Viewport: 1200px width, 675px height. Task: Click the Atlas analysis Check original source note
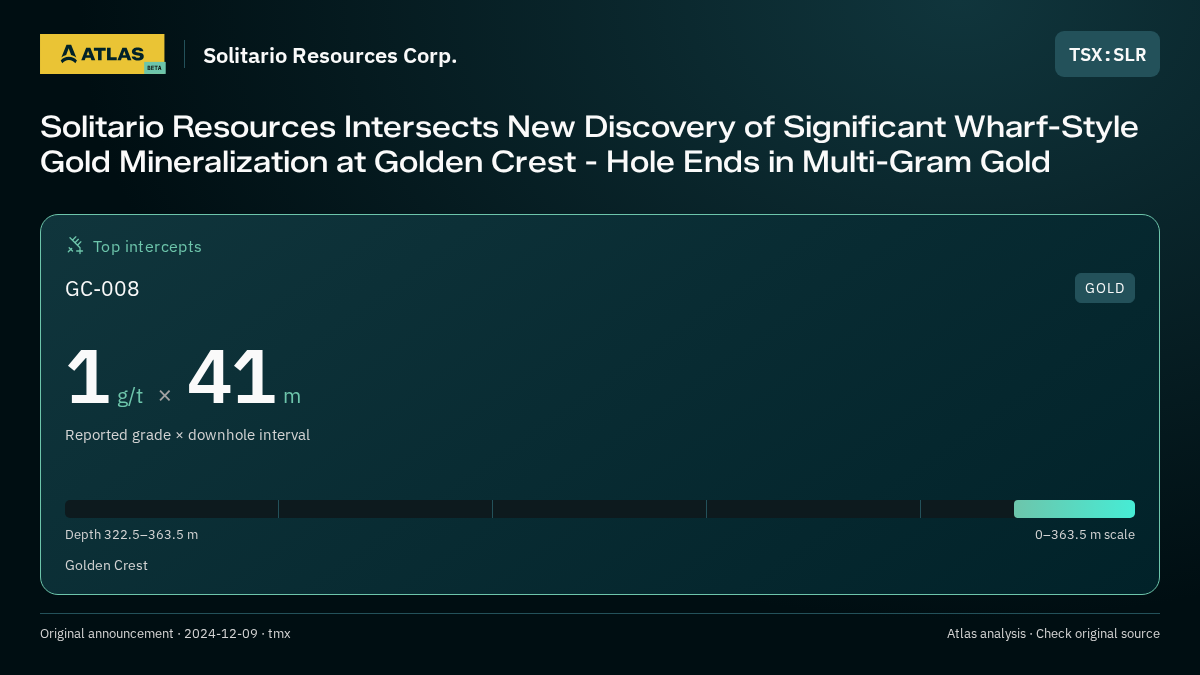pos(1053,634)
